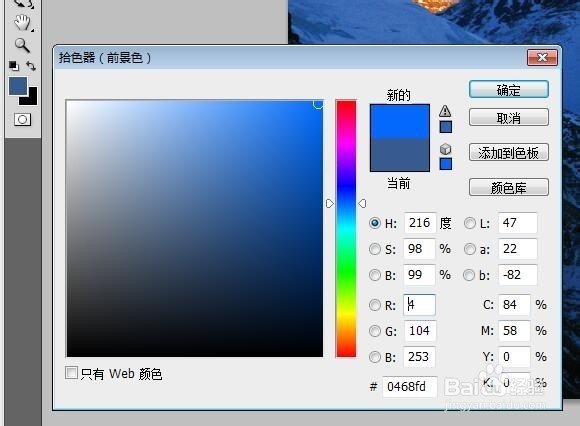Select the L lightness radio button
580x426 pixels.
coord(469,223)
